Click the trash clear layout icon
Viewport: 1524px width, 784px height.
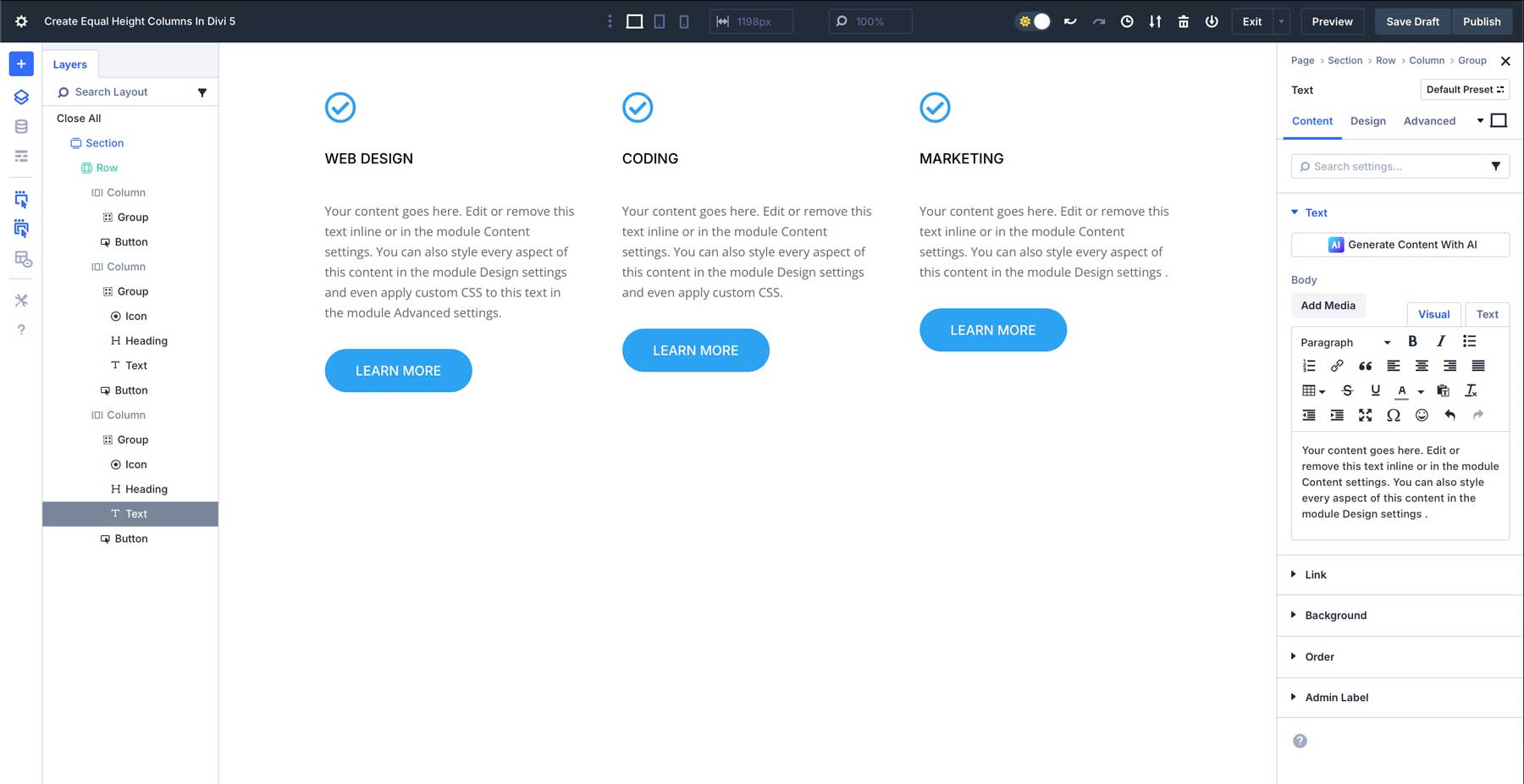click(x=1184, y=21)
